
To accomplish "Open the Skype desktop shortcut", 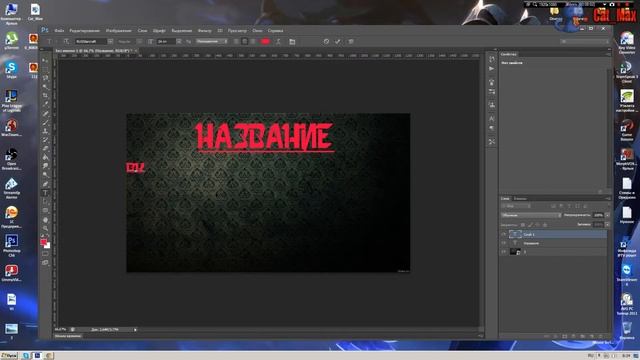I will tap(11, 70).
